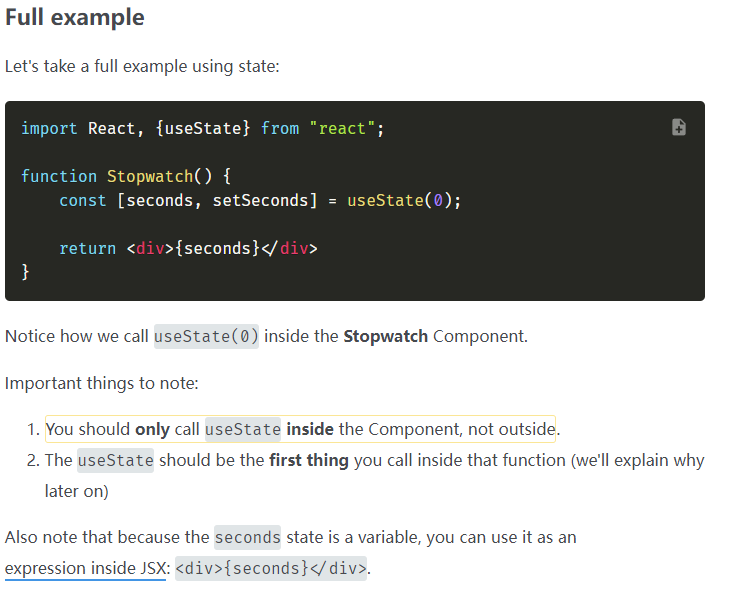Click the bold "only" word in first item
Viewport: 752px width, 593px height.
click(152, 430)
